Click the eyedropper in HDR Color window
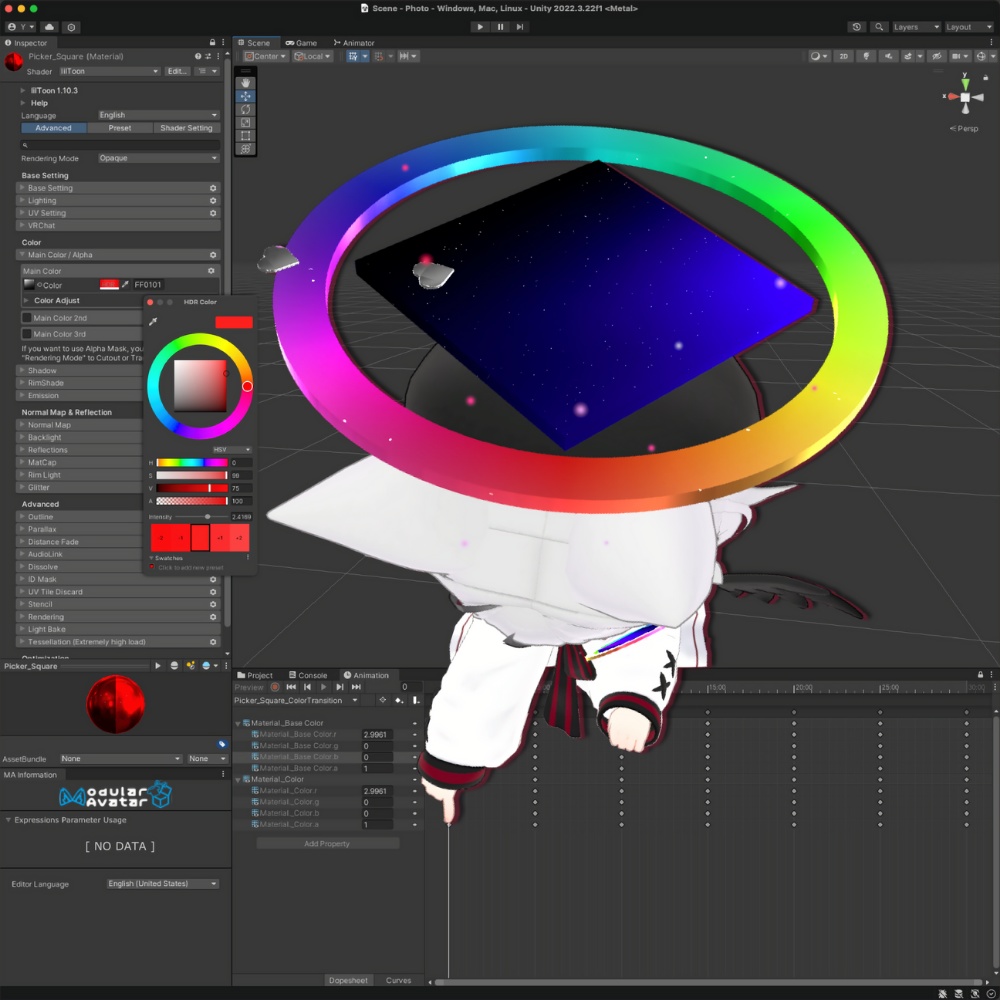Image resolution: width=1000 pixels, height=1000 pixels. [x=153, y=321]
